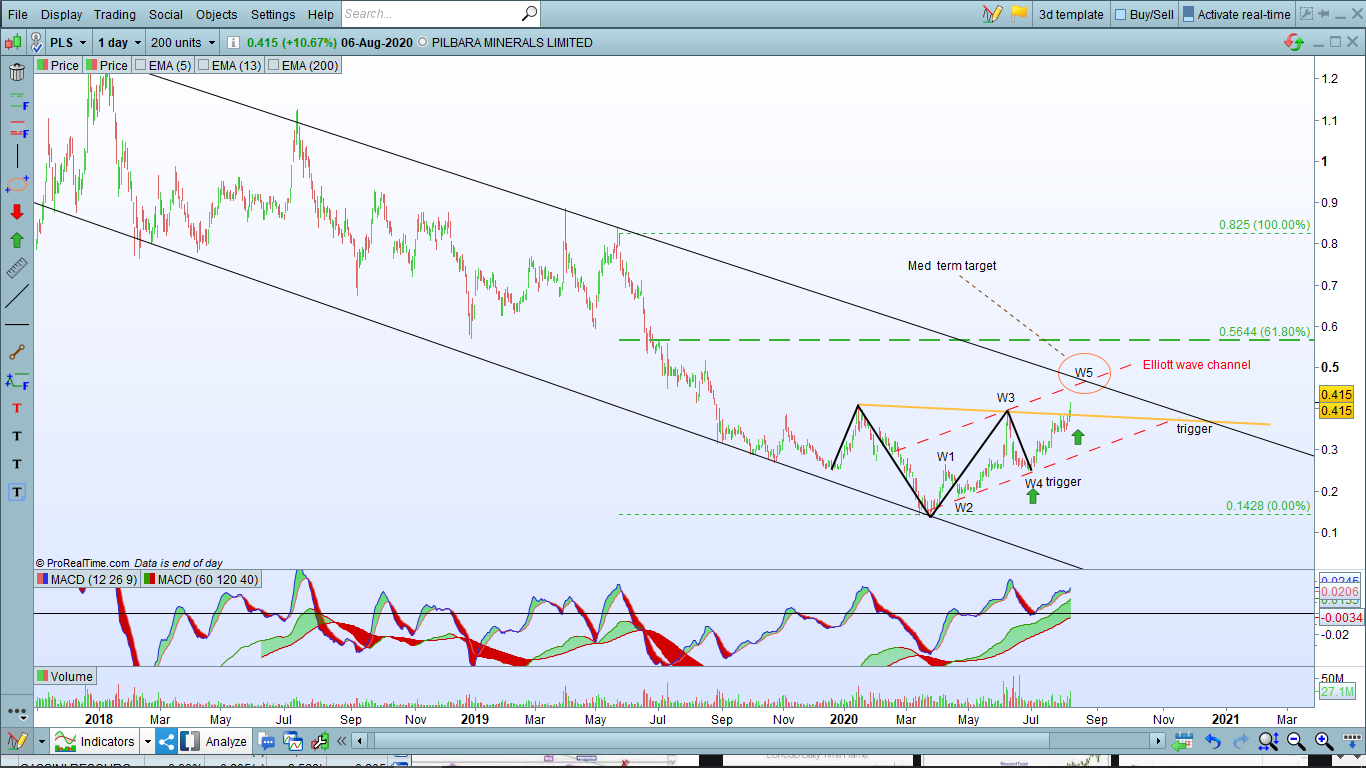Click the red down arrow tool
The height and width of the screenshot is (768, 1366).
click(17, 212)
